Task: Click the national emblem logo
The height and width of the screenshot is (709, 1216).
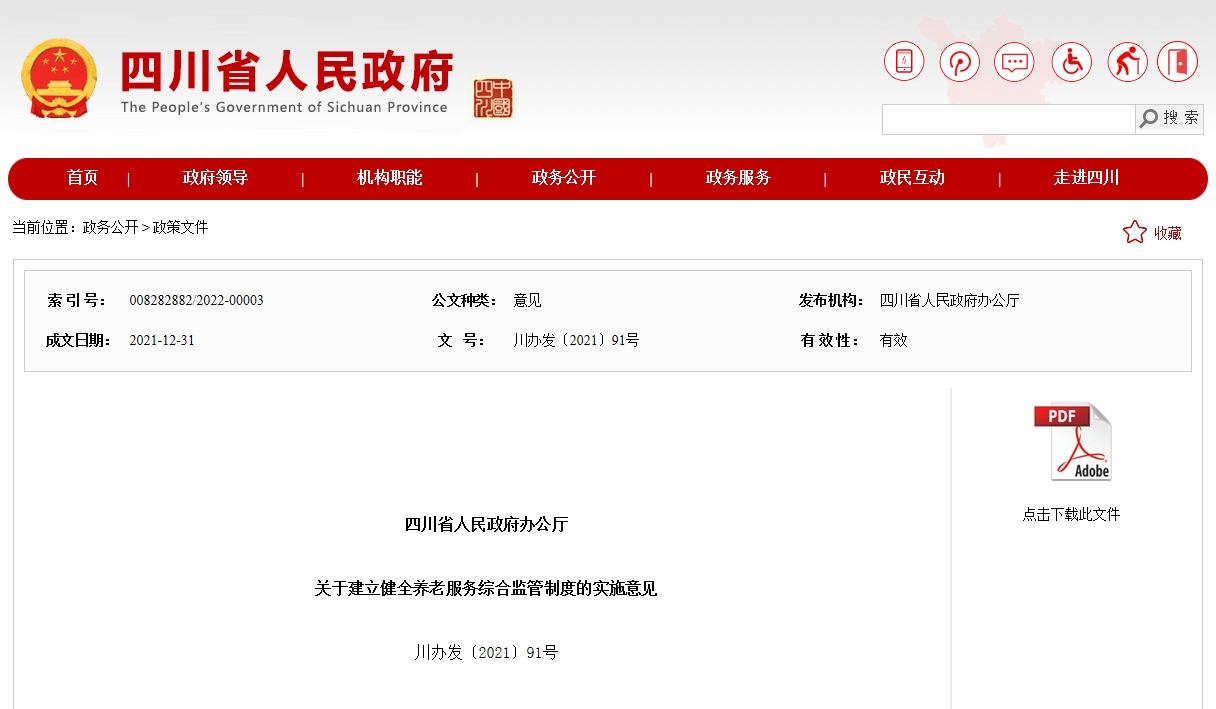Action: [x=59, y=79]
